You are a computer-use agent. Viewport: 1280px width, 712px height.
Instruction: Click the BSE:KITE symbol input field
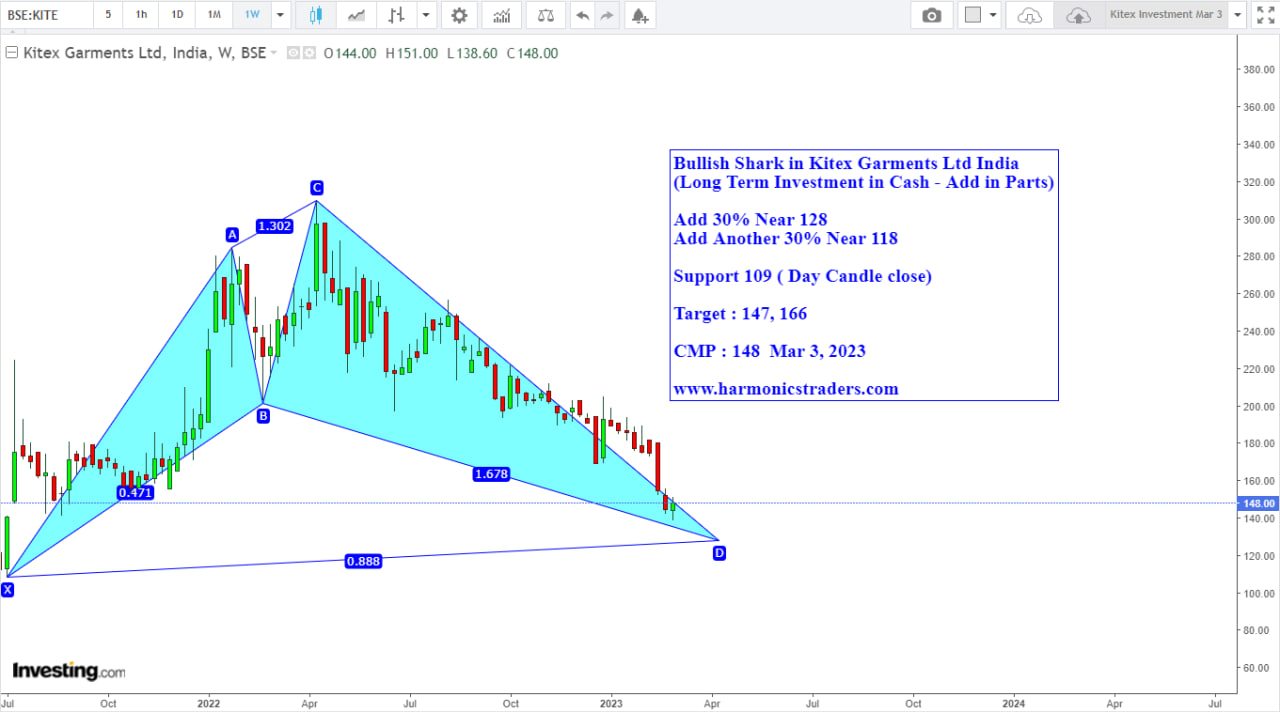pos(45,15)
